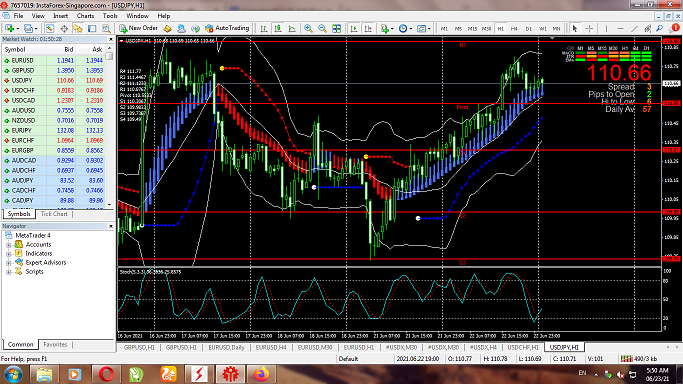Select the M1 timeframe button
The width and height of the screenshot is (683, 384).
pos(444,29)
